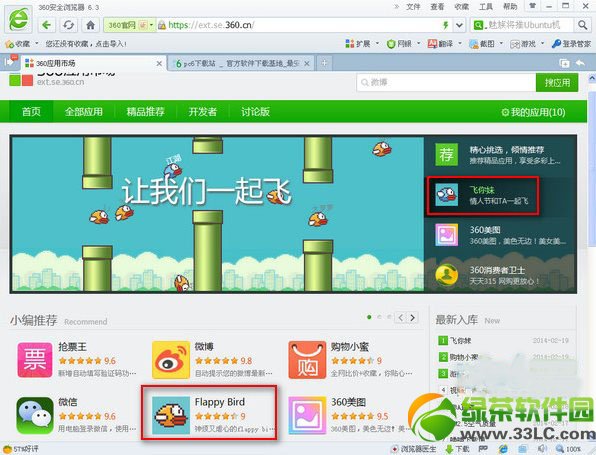Screen dimensions: 596x455
Task: Select 飞你妹 item in banner list
Action: [x=483, y=195]
